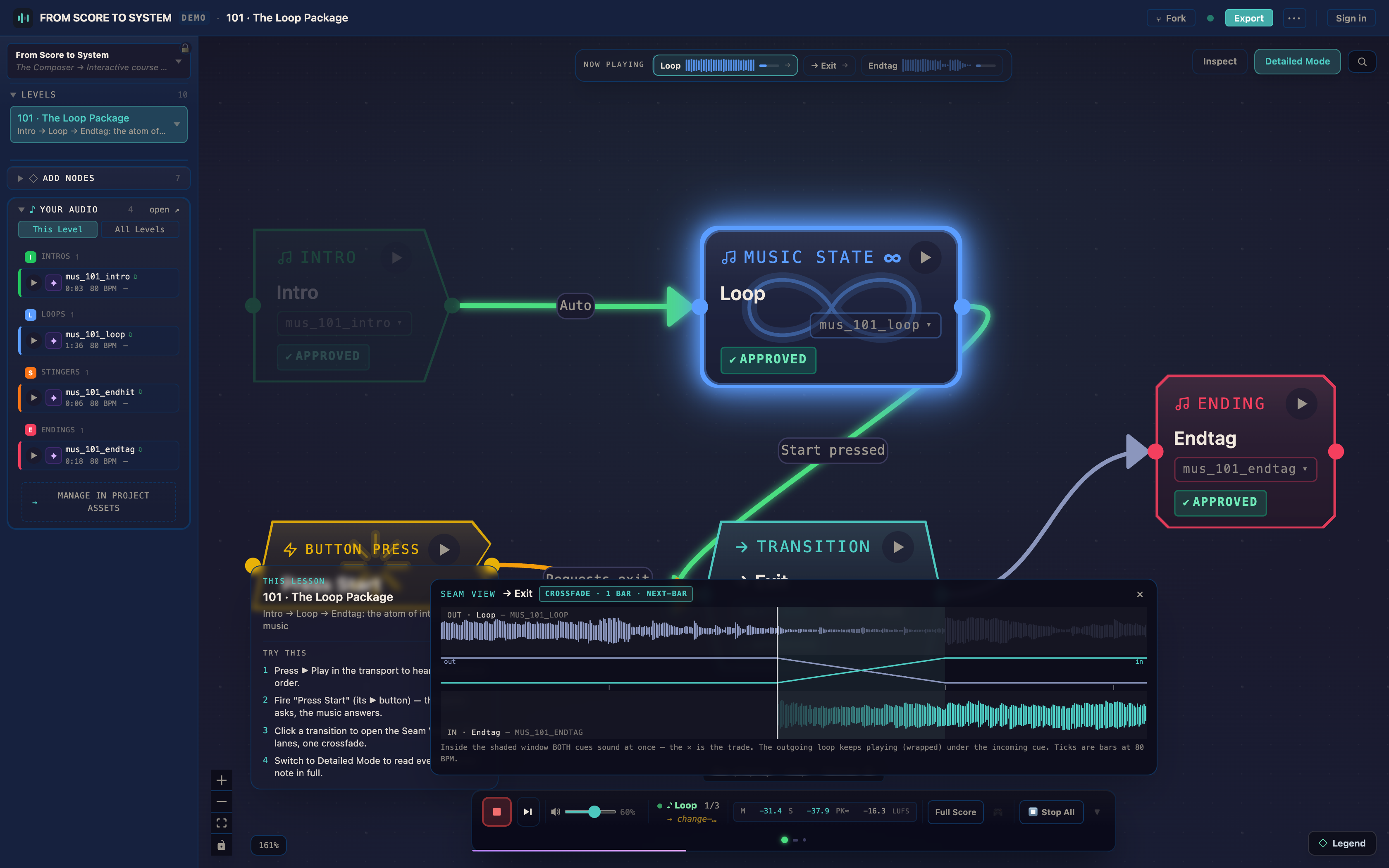The image size is (1389, 868).
Task: Select Loop chip in Now Playing
Action: [725, 65]
